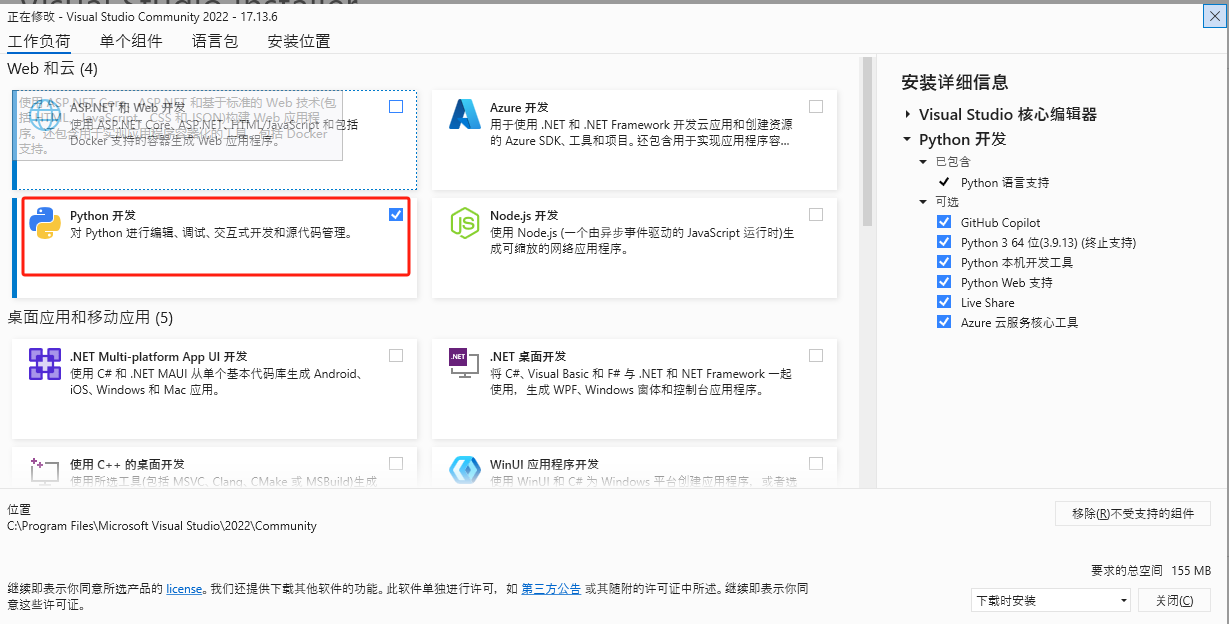Uncheck the Live Share component
The image size is (1229, 624).
944,302
